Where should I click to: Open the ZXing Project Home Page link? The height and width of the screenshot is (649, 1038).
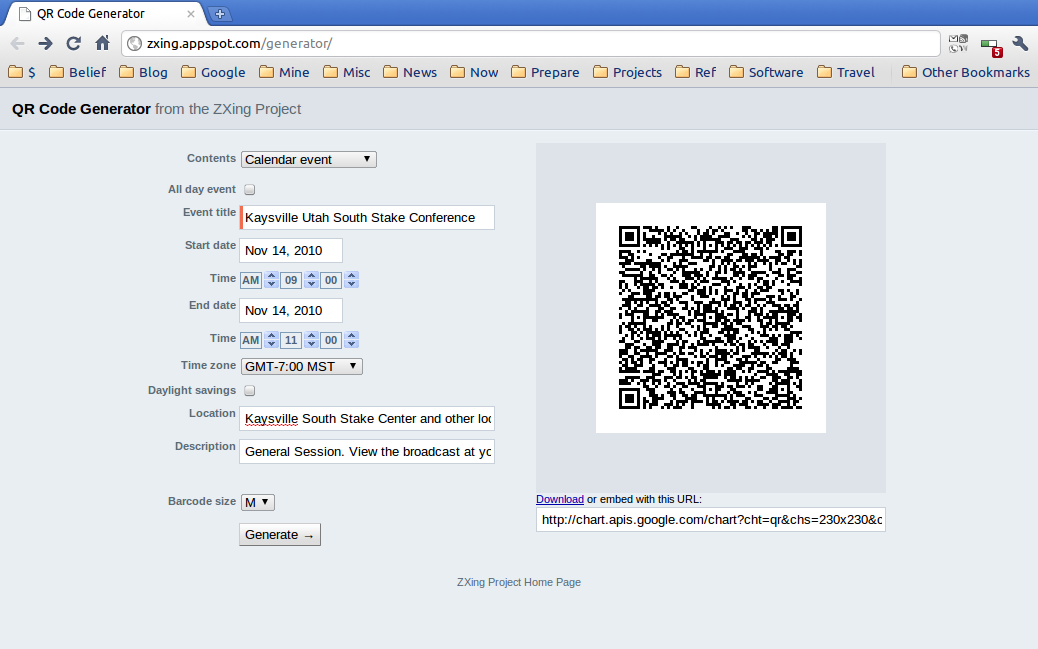click(519, 582)
